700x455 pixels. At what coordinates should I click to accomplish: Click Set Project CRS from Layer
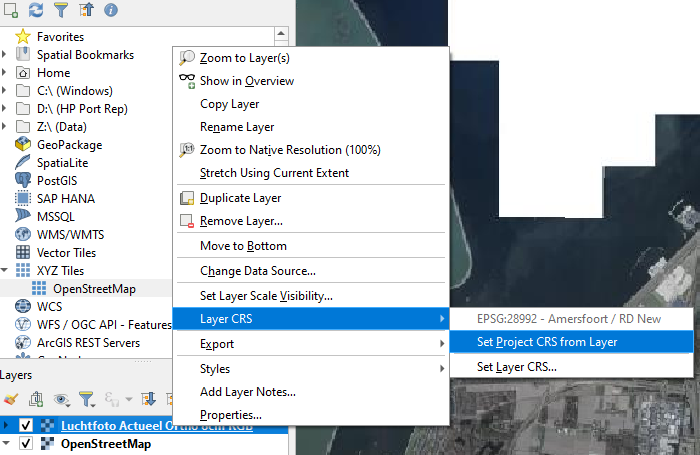coord(571,342)
